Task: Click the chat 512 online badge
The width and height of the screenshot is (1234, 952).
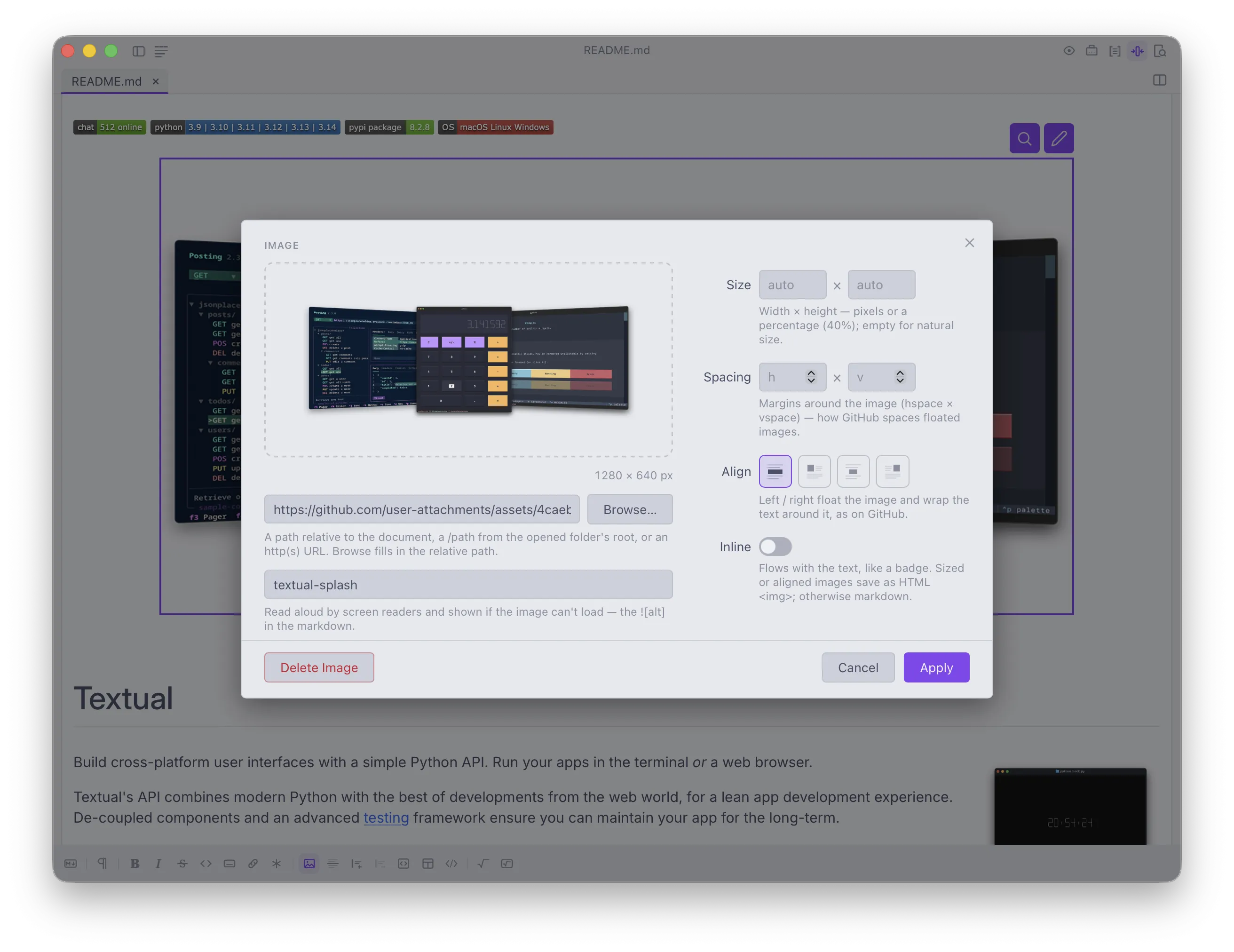Action: 109,127
